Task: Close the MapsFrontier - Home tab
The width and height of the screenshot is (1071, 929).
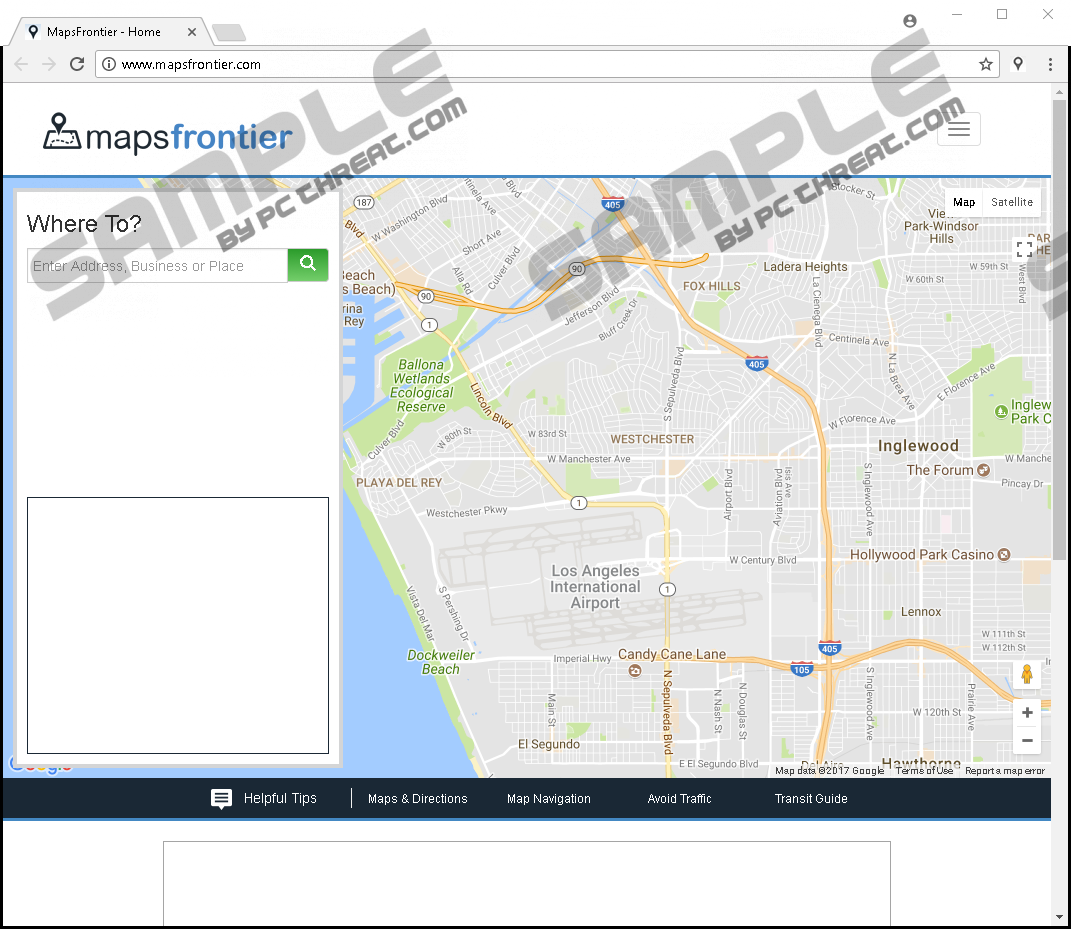Action: pyautogui.click(x=192, y=32)
